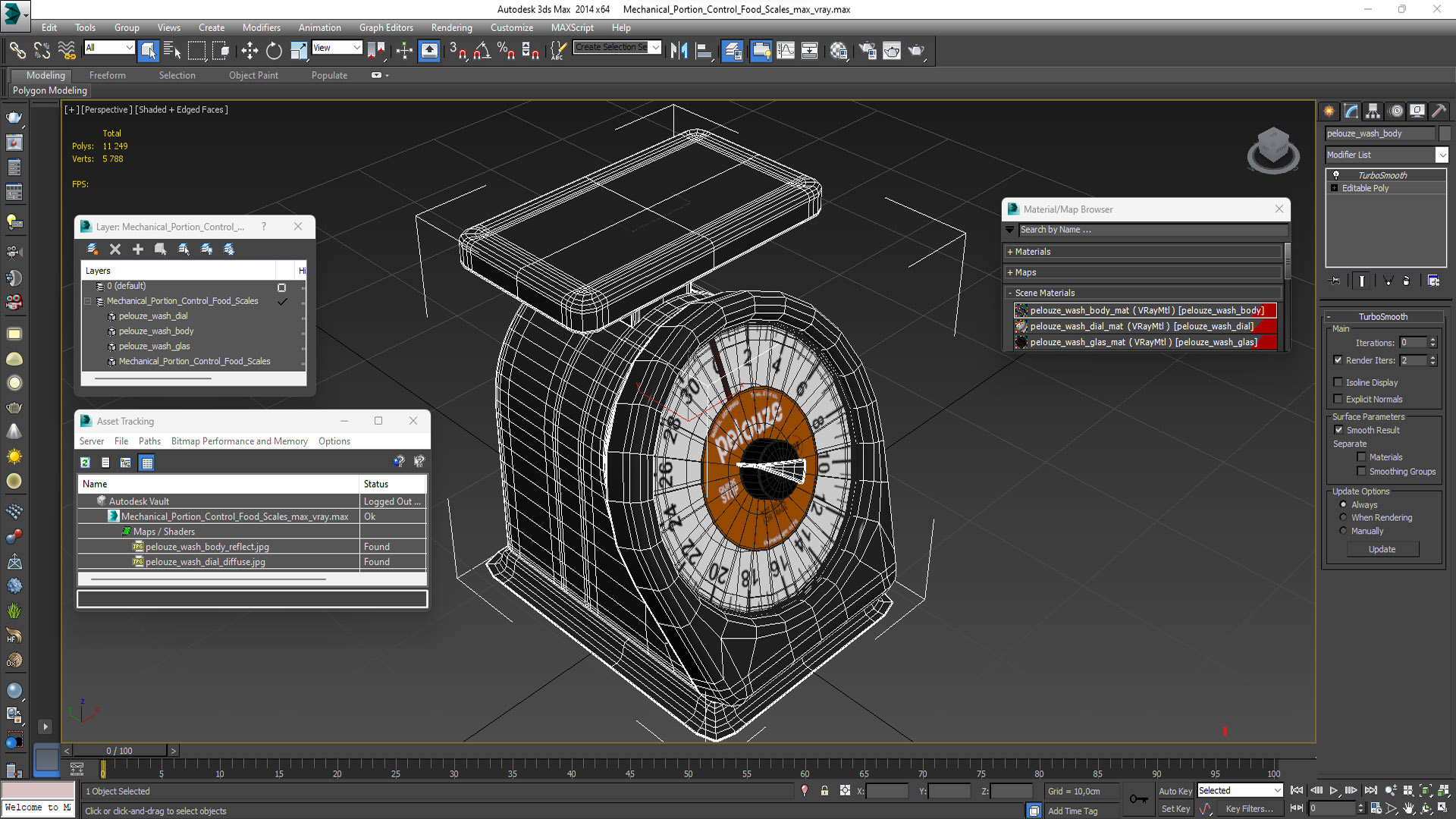This screenshot has width=1456, height=819.
Task: Click the Render Production teapot icon
Action: click(916, 51)
